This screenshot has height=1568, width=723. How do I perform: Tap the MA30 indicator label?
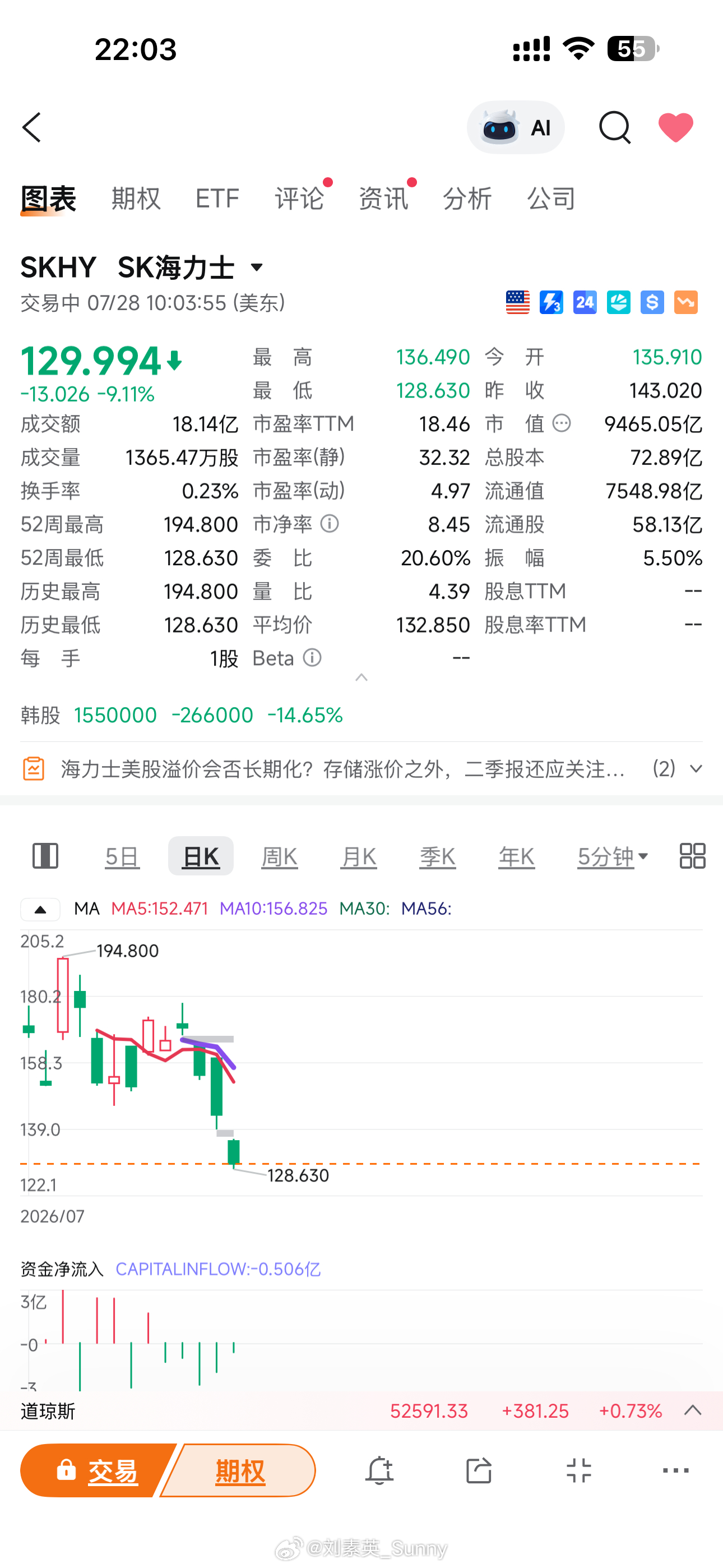click(x=364, y=909)
